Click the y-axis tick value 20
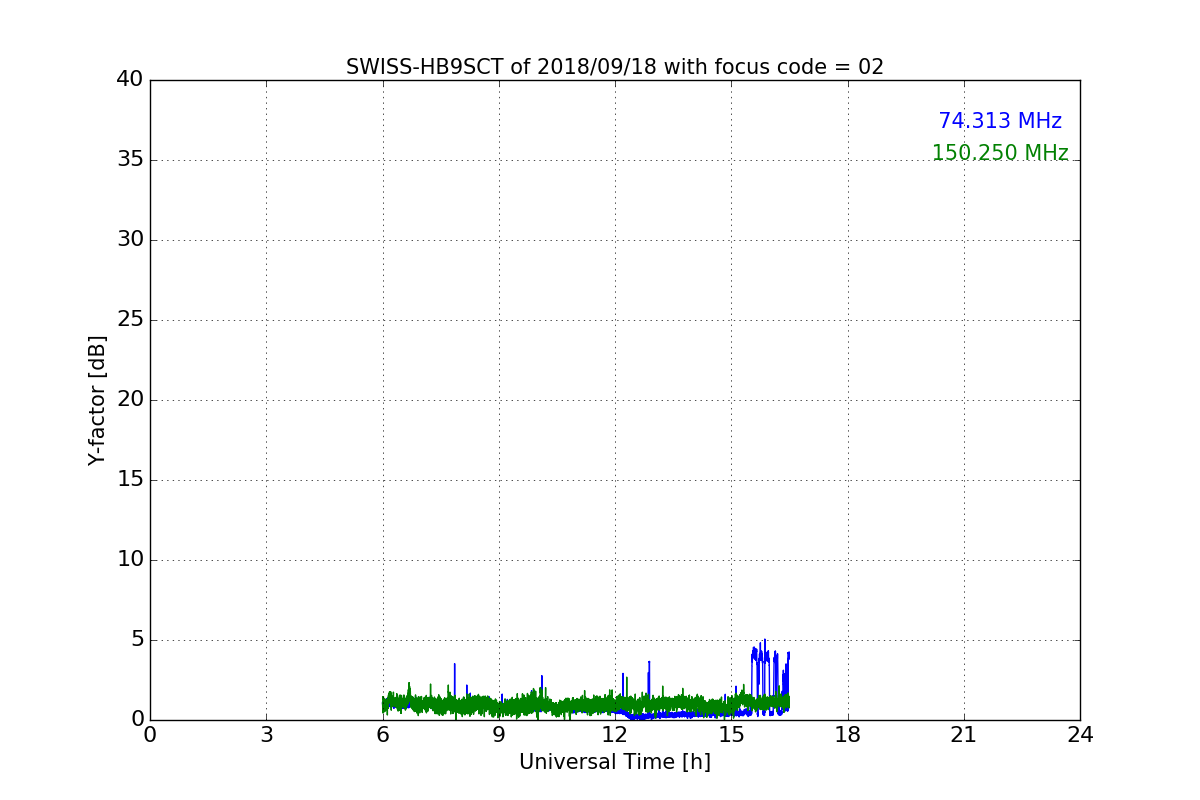Screen dimensions: 1200x800 pos(130,400)
